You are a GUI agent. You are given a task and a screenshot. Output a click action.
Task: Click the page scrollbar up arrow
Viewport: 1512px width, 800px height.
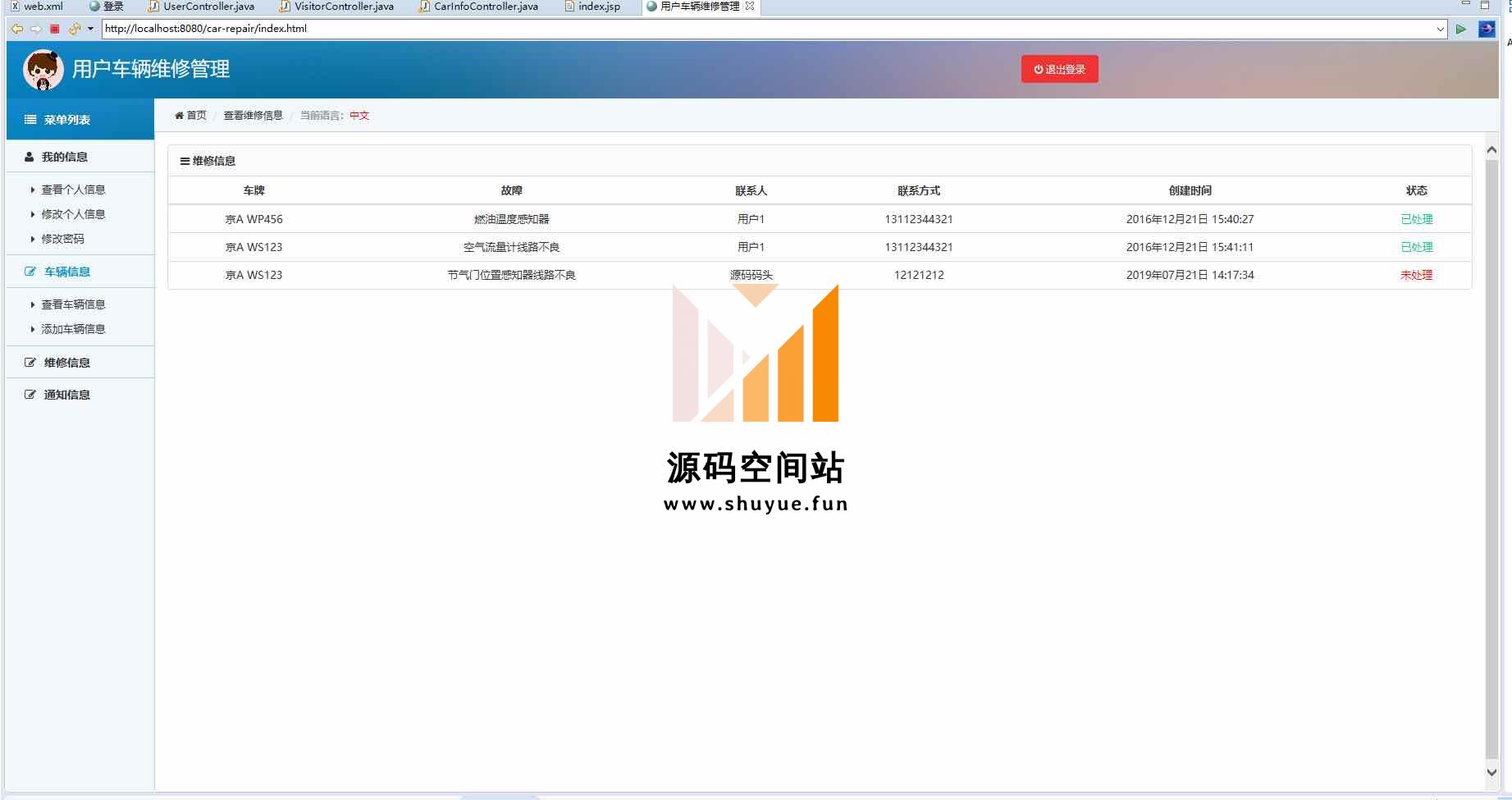[1491, 150]
